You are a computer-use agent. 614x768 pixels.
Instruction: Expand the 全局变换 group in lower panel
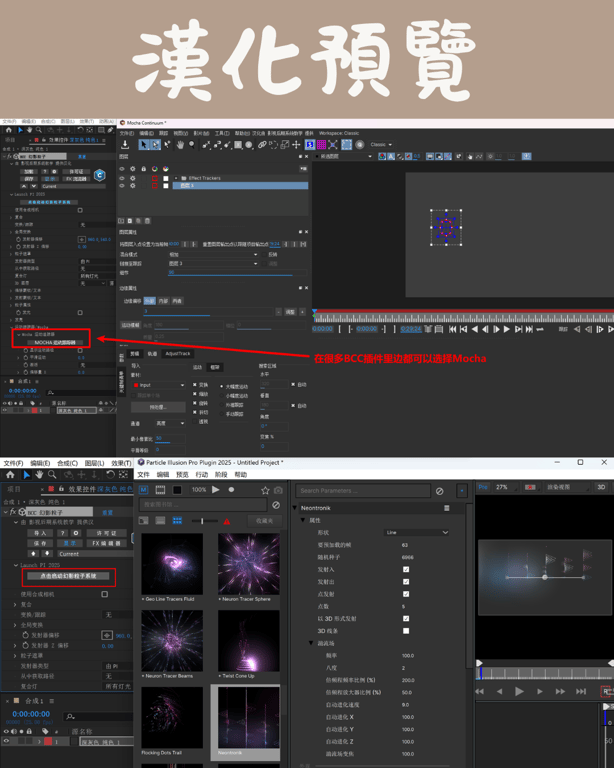(x=15, y=625)
